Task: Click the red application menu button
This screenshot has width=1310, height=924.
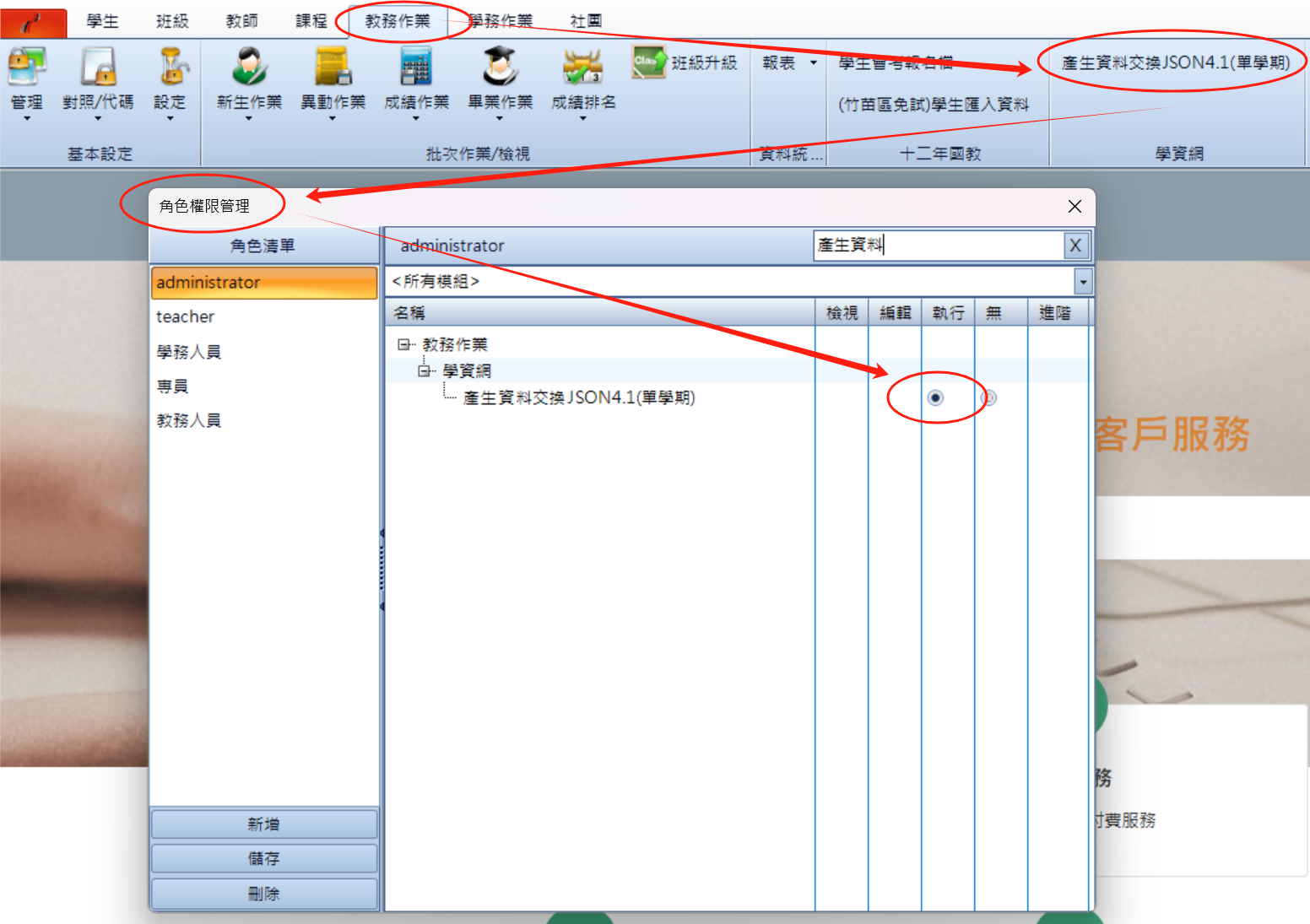Action: tap(33, 23)
